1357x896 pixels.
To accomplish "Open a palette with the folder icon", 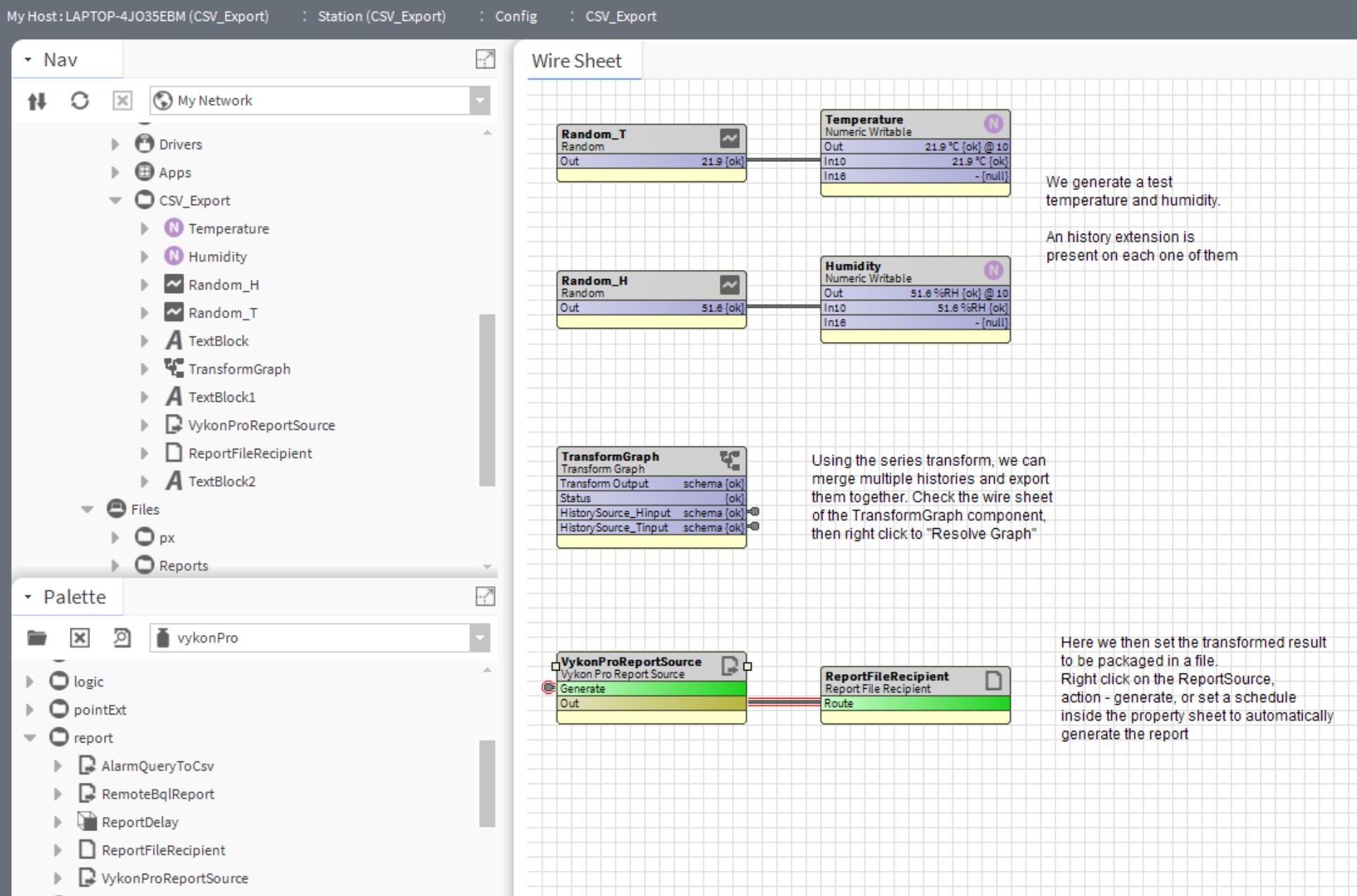I will [37, 638].
